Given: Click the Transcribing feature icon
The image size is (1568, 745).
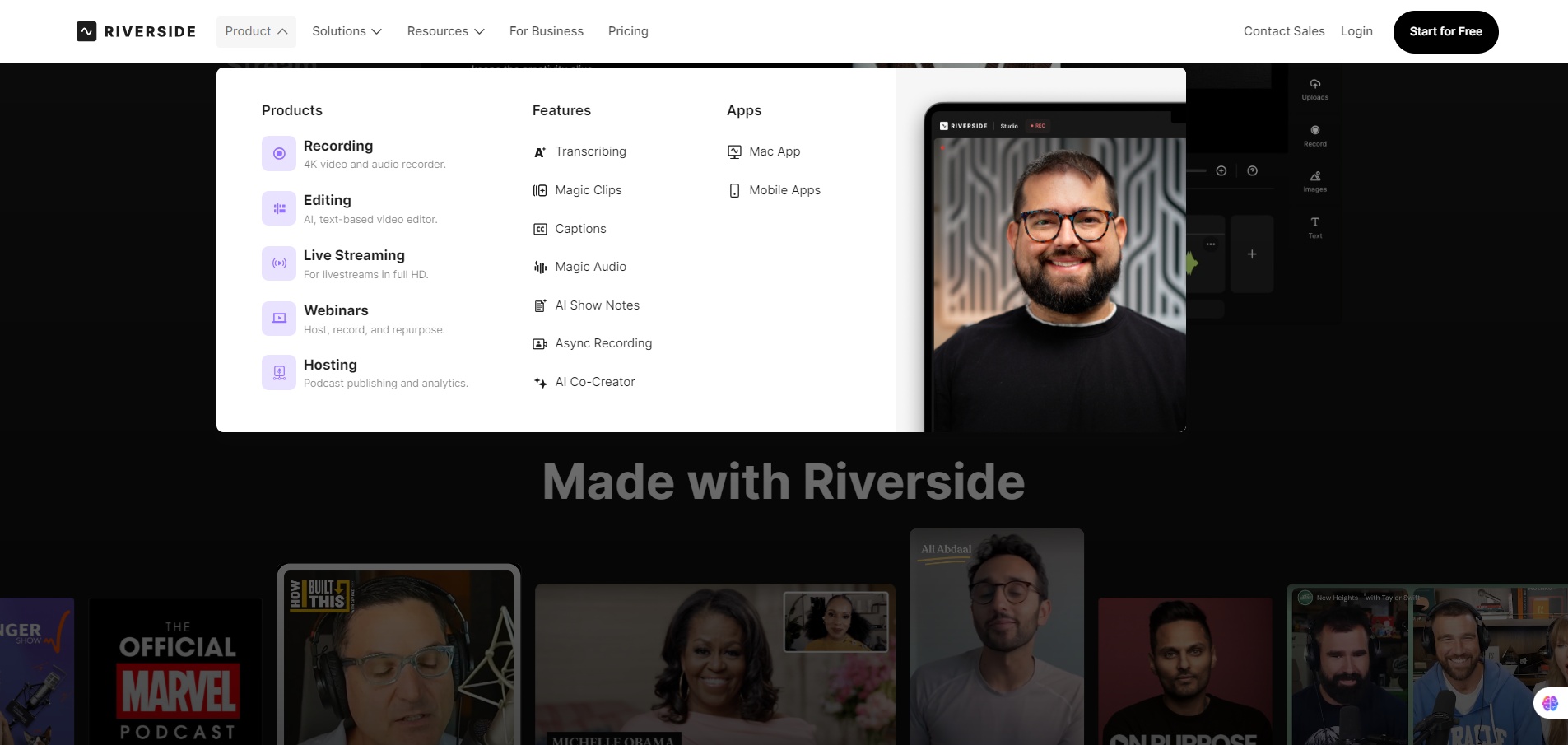Looking at the screenshot, I should click(x=540, y=152).
